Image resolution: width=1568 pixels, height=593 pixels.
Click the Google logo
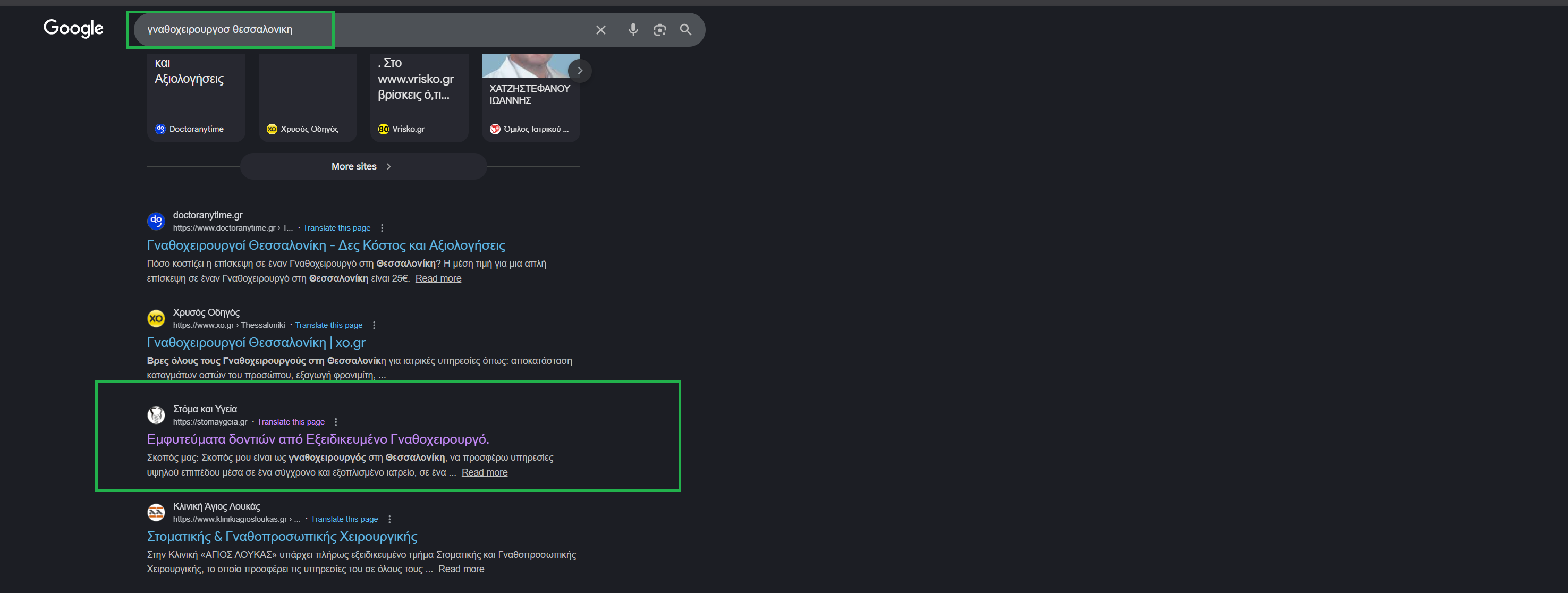coord(73,28)
